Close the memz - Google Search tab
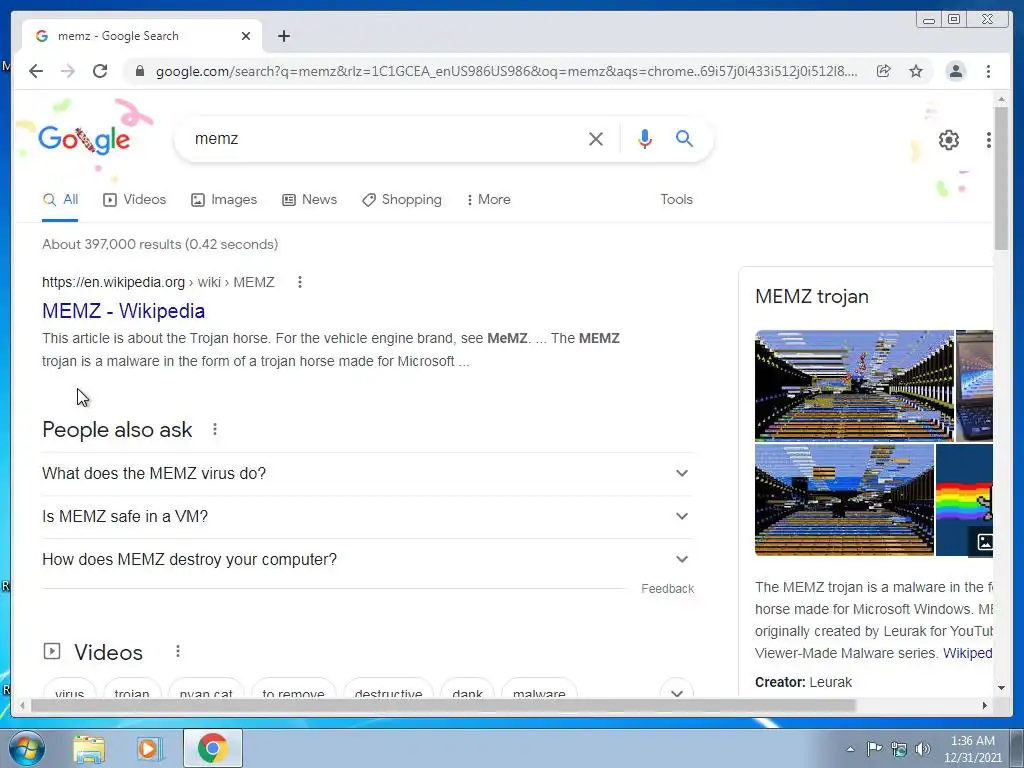Screen dimensions: 1024x768 [x=246, y=36]
